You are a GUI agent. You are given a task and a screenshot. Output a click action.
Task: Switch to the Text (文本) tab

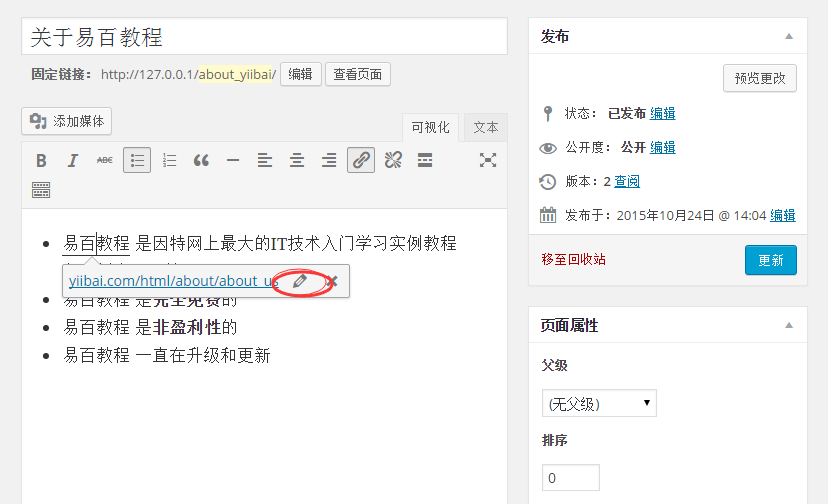tap(486, 127)
